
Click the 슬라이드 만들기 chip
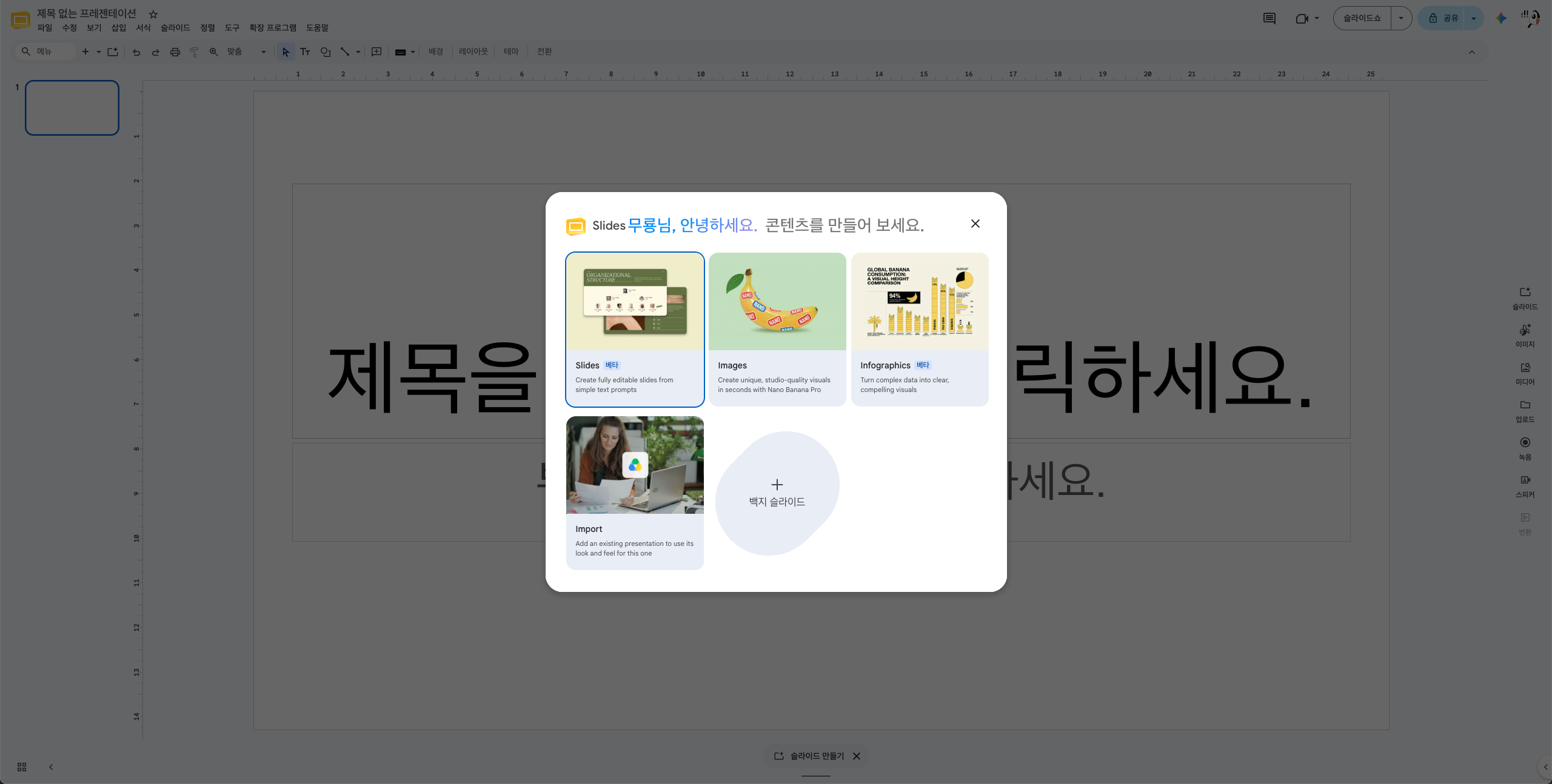[809, 756]
